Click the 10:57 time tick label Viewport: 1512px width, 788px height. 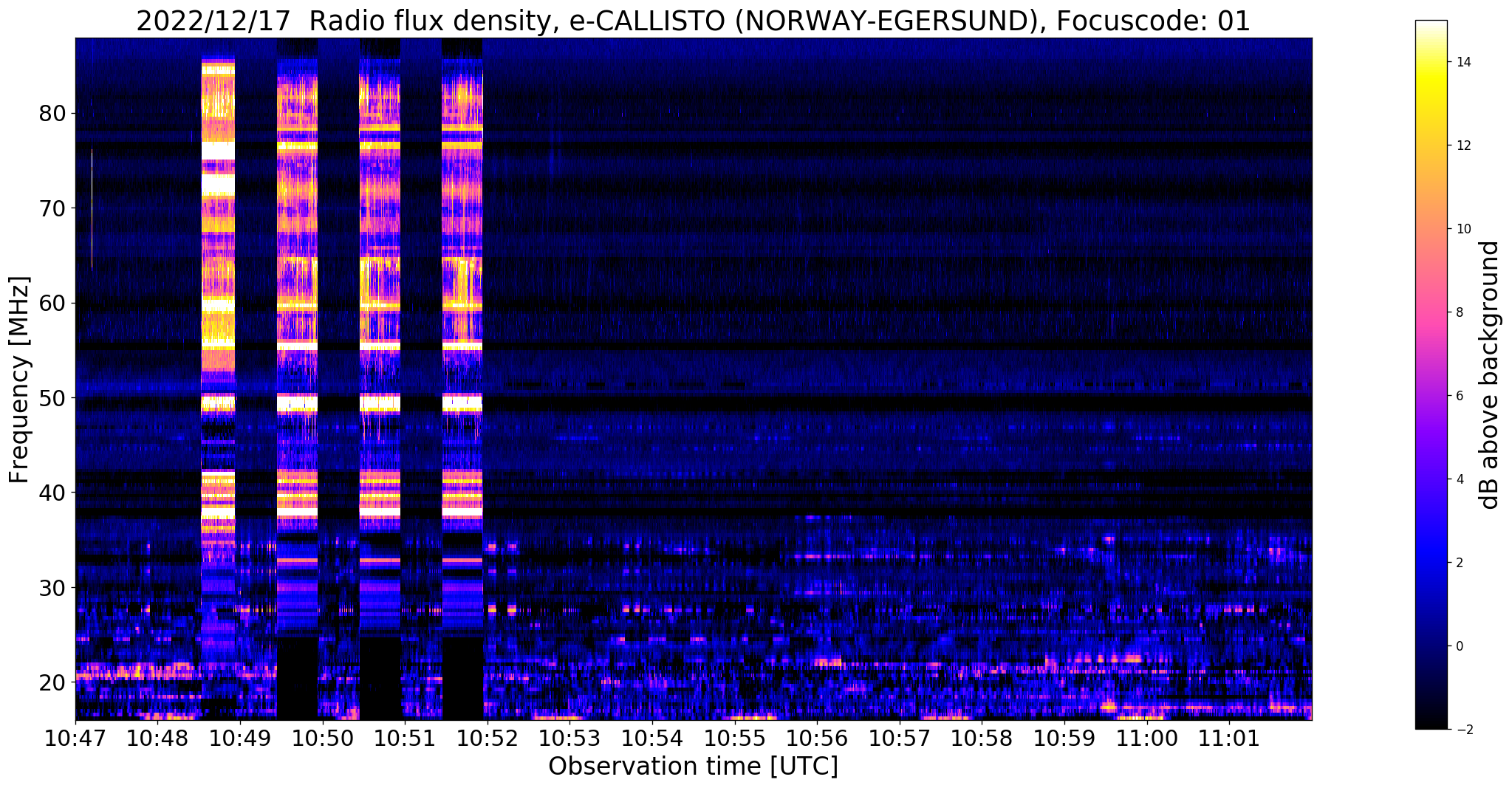900,737
